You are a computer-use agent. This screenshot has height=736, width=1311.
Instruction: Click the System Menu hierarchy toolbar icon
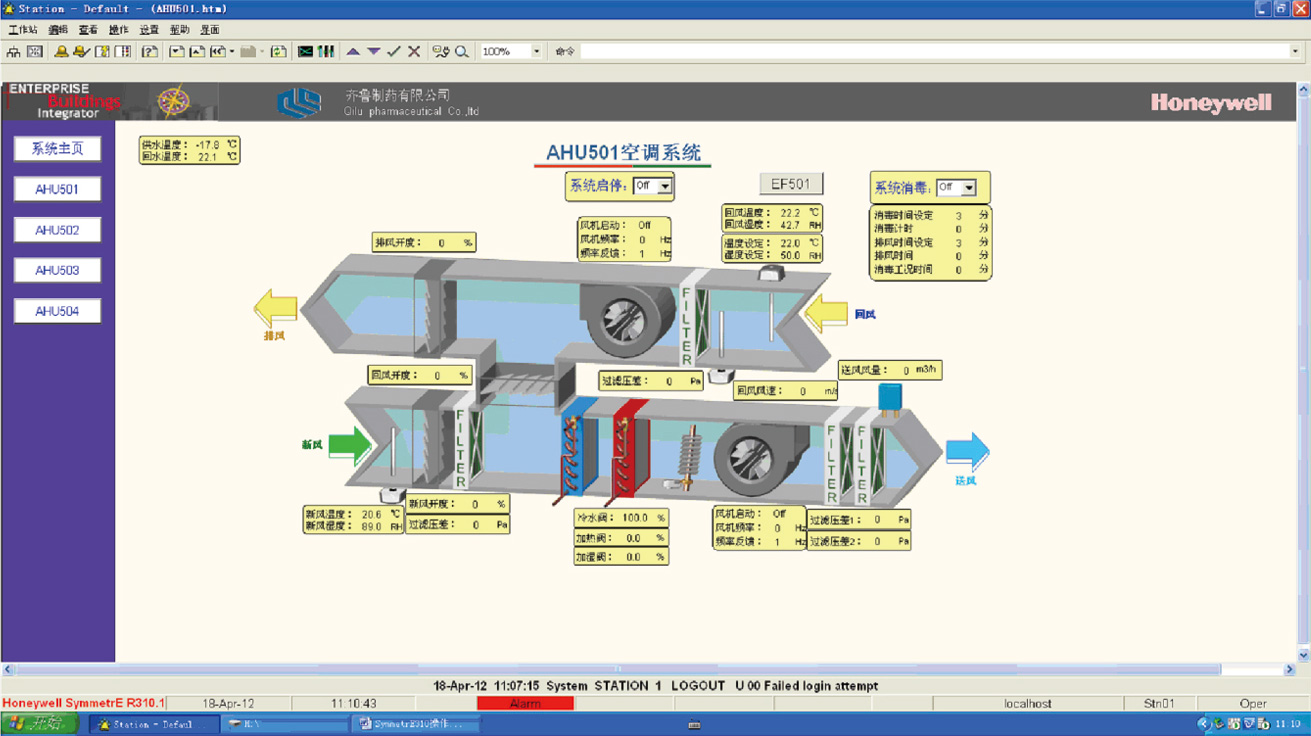coord(13,51)
